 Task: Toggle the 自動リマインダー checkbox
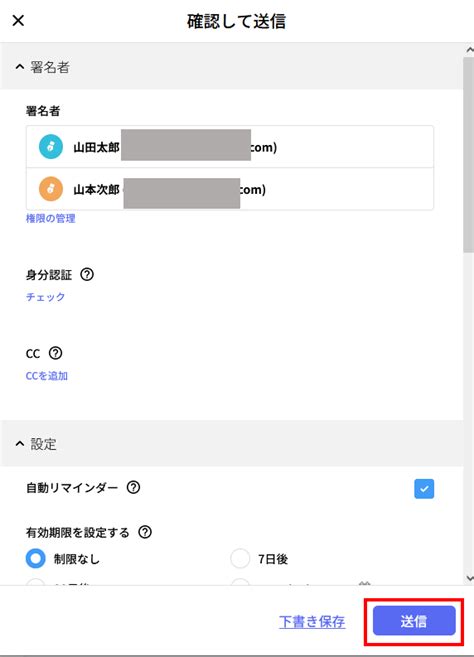pyautogui.click(x=424, y=489)
